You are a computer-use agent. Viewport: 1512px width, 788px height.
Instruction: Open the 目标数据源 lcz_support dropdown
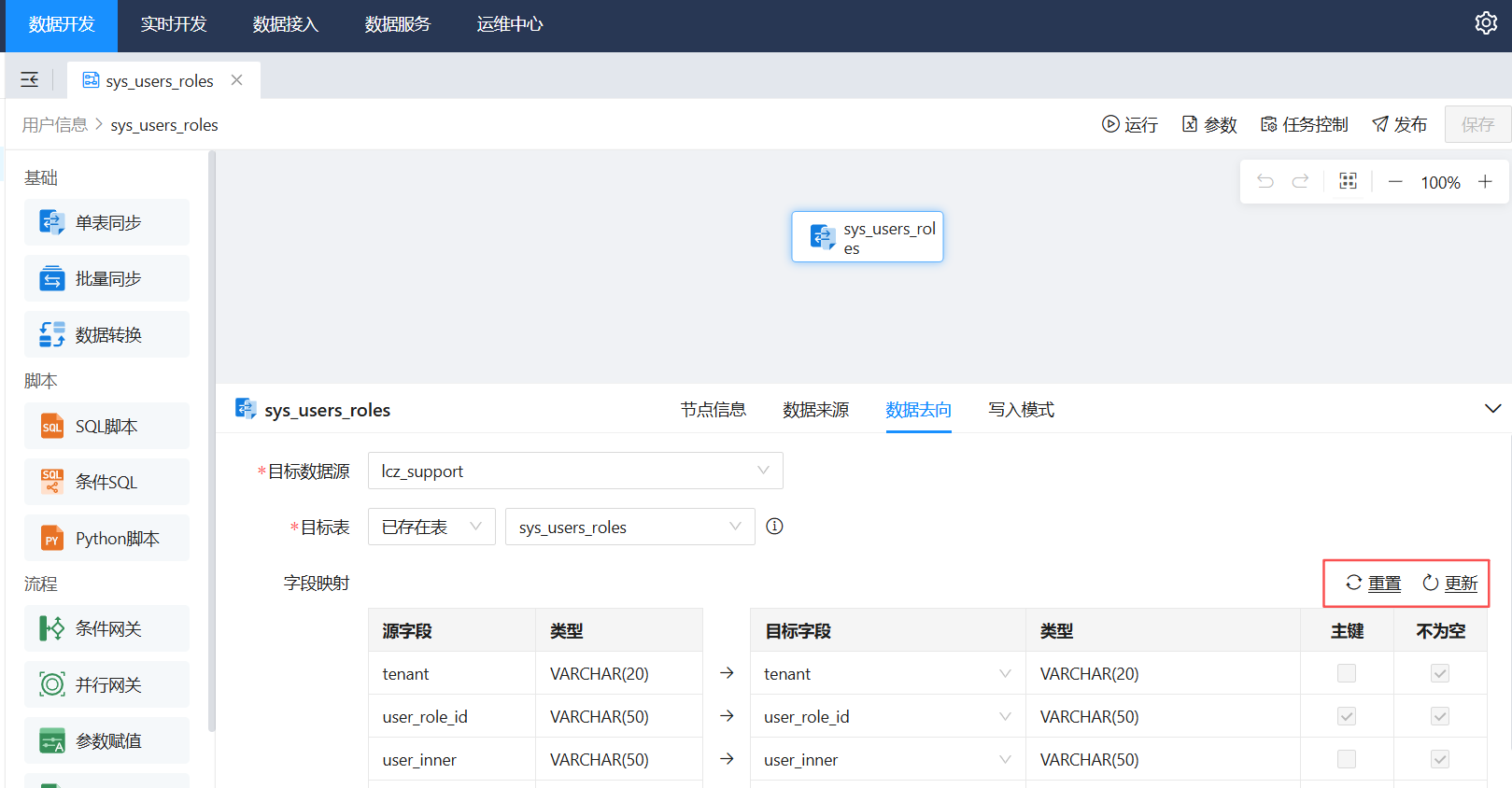pos(575,471)
